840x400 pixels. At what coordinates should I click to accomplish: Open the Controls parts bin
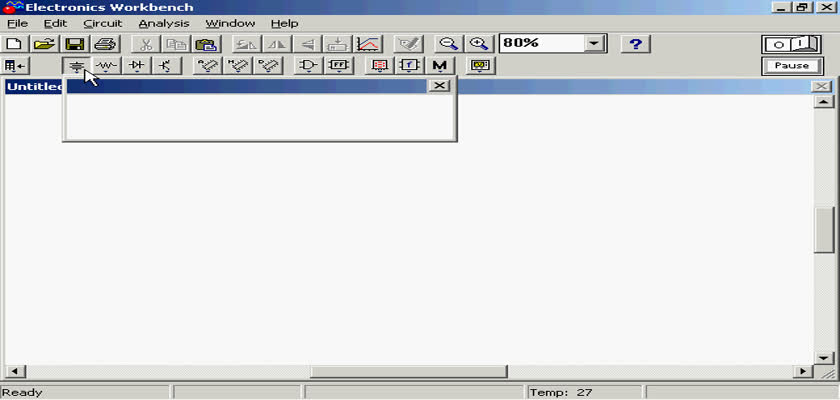coord(409,66)
